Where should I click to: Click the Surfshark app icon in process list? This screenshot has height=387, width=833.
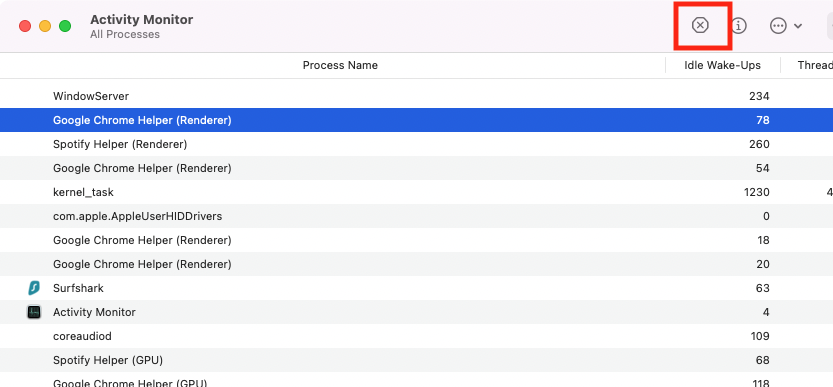coord(33,288)
